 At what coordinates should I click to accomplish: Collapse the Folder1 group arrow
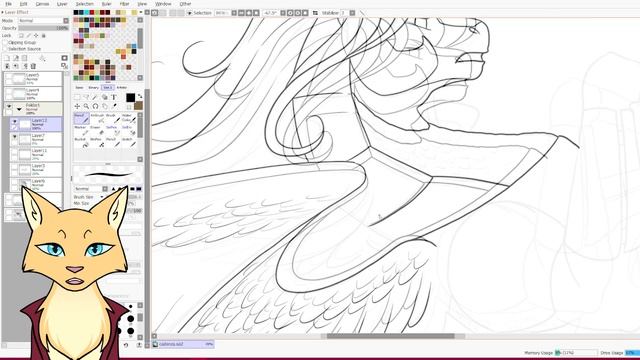click(x=19, y=109)
